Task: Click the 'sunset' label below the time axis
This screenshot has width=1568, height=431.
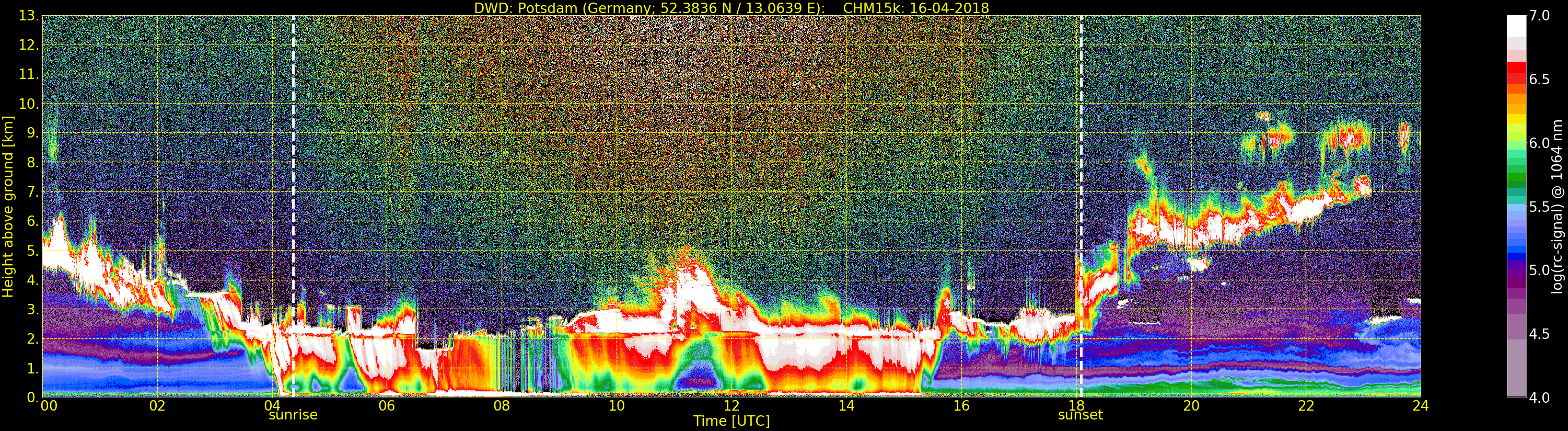Action: (x=1081, y=415)
